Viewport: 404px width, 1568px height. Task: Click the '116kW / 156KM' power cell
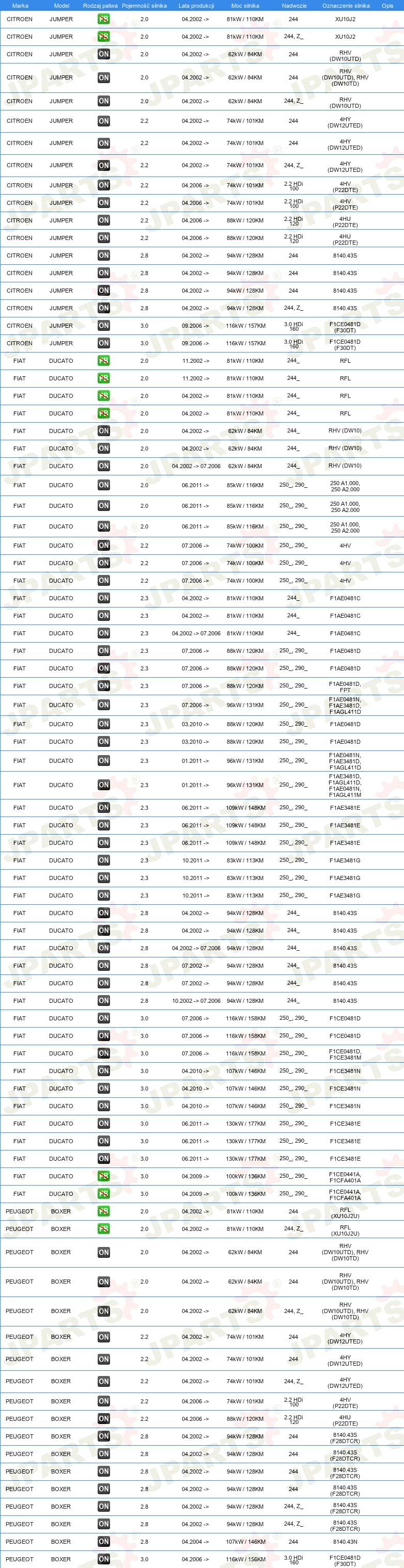pos(245,1559)
